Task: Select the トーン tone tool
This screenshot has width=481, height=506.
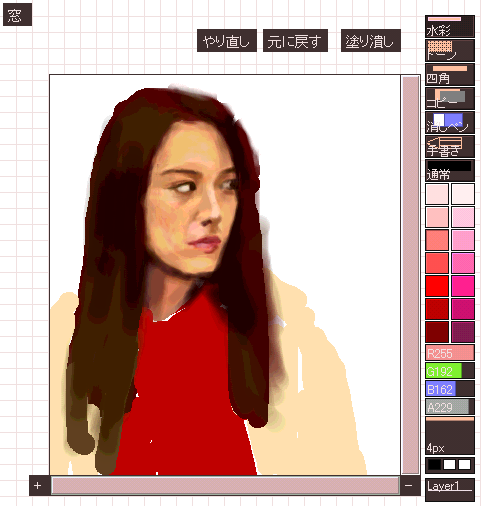Action: click(450, 51)
